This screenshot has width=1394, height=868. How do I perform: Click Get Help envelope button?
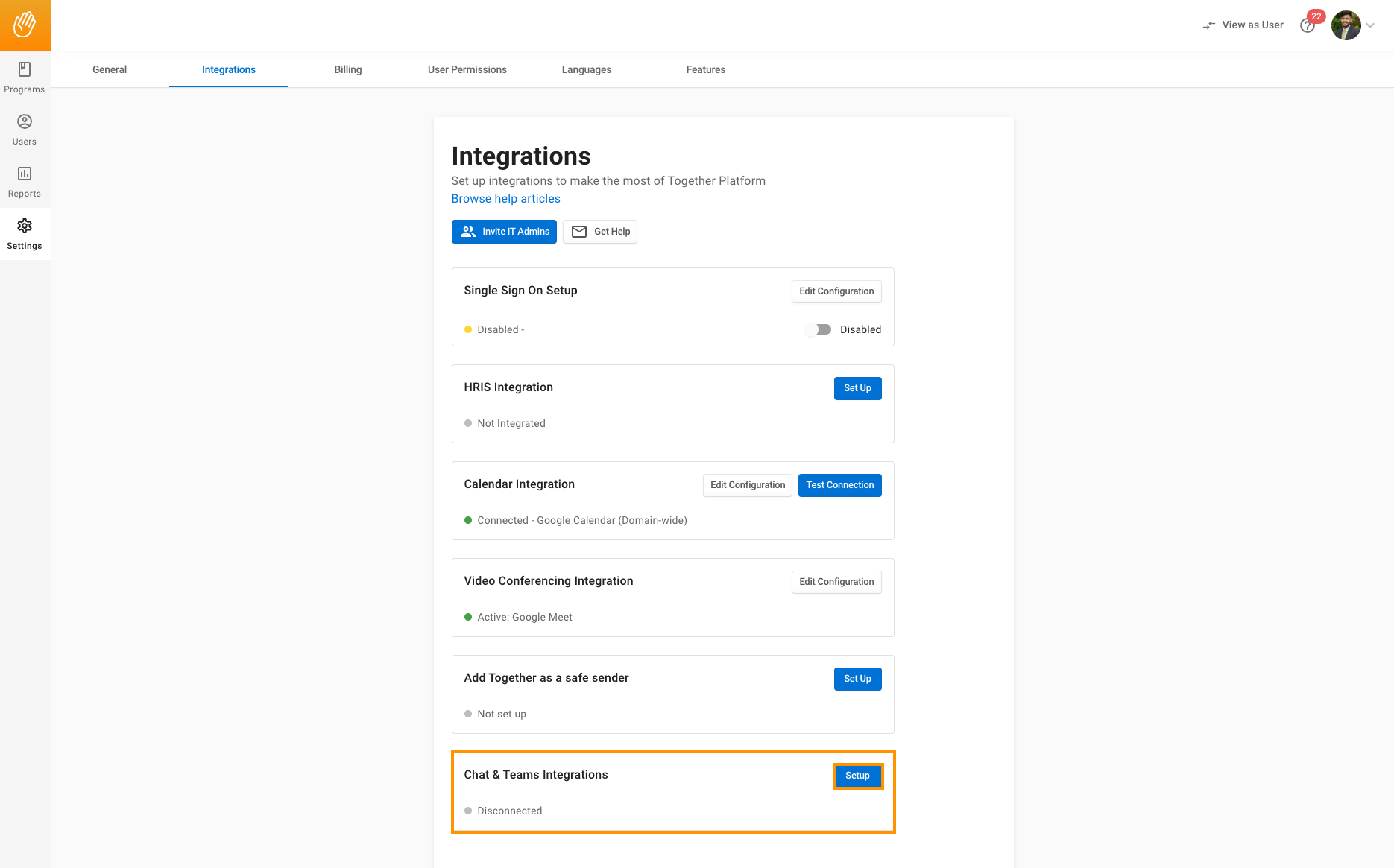pos(600,232)
